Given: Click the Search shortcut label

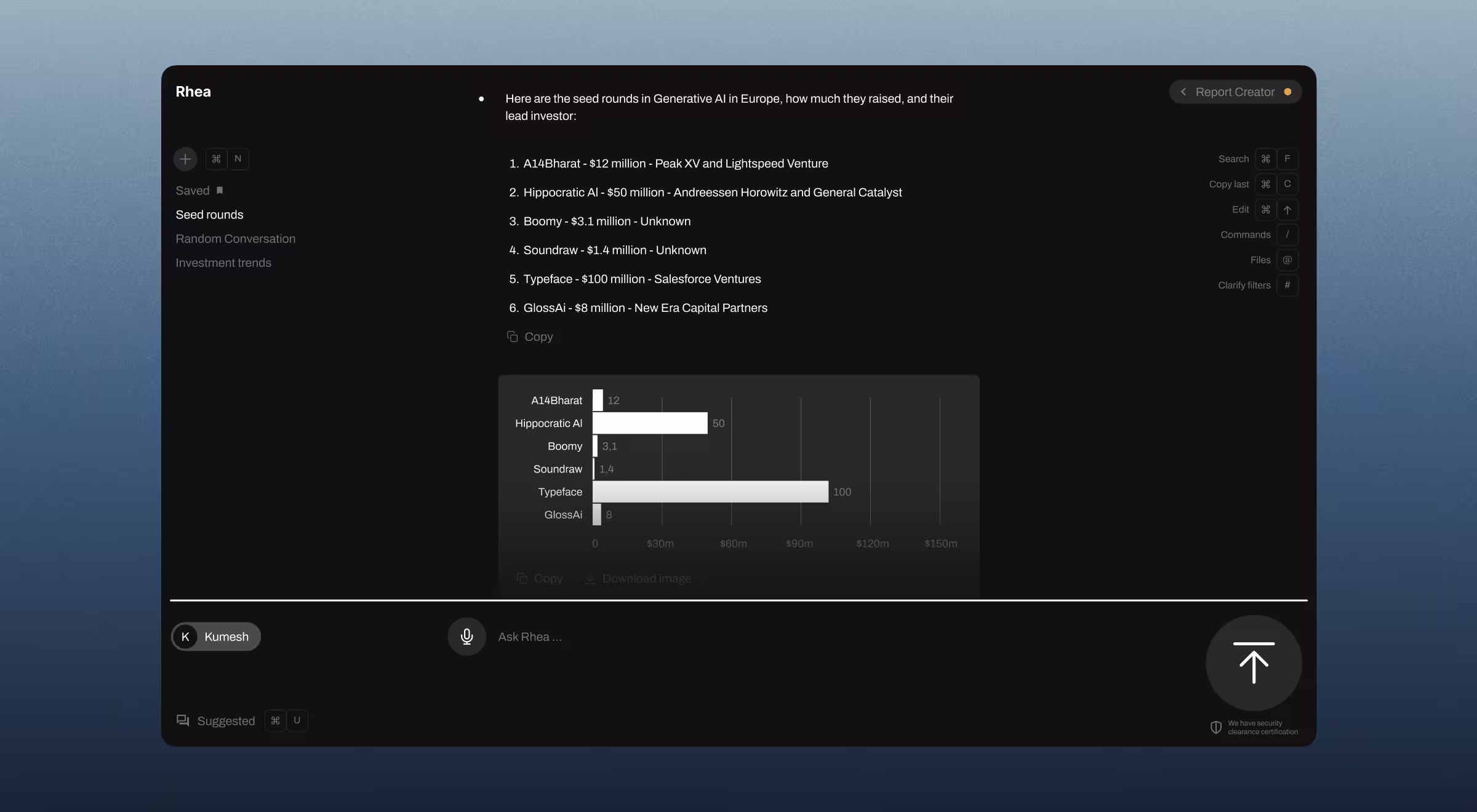Looking at the screenshot, I should [x=1233, y=159].
